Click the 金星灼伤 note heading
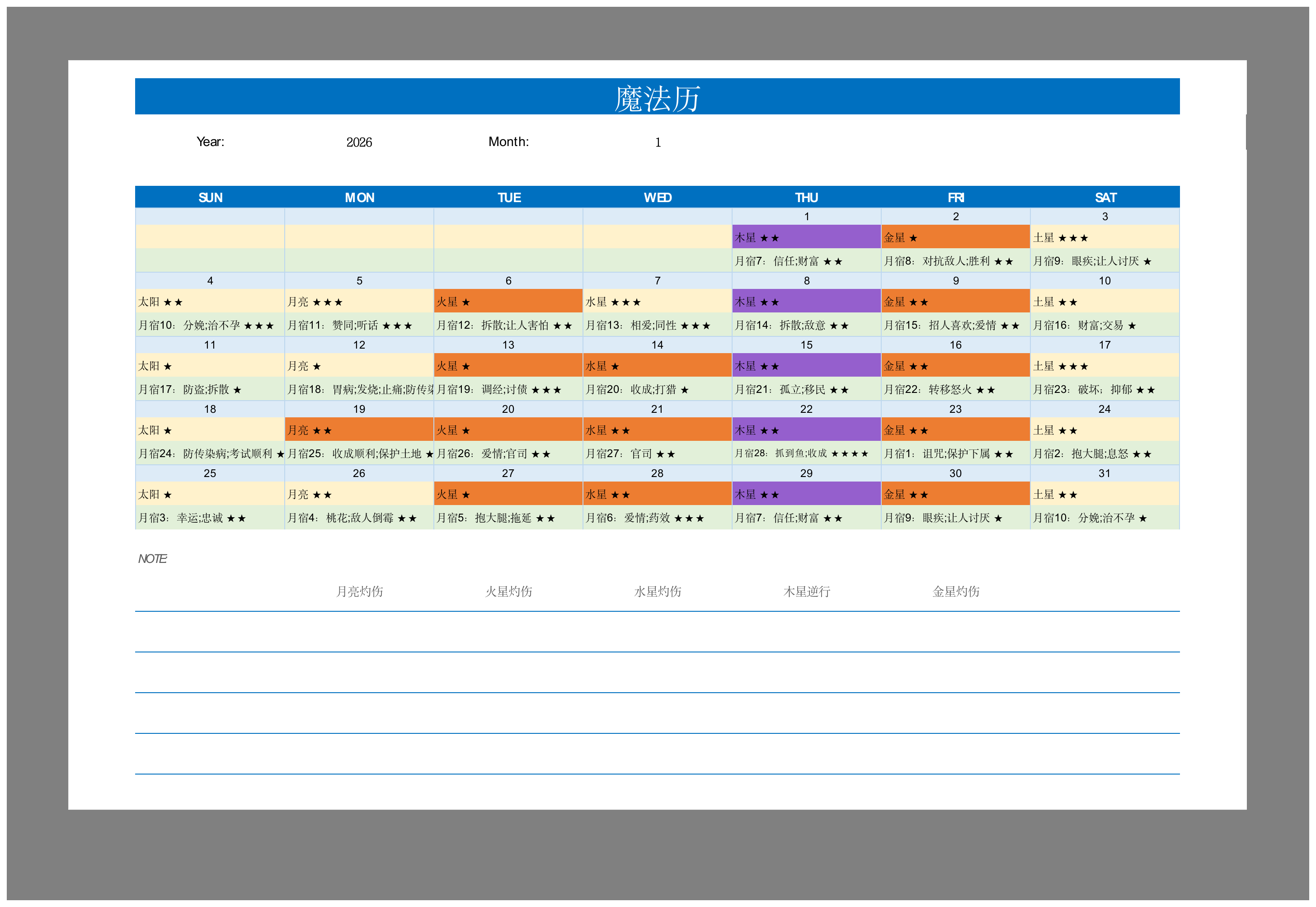 pos(955,591)
